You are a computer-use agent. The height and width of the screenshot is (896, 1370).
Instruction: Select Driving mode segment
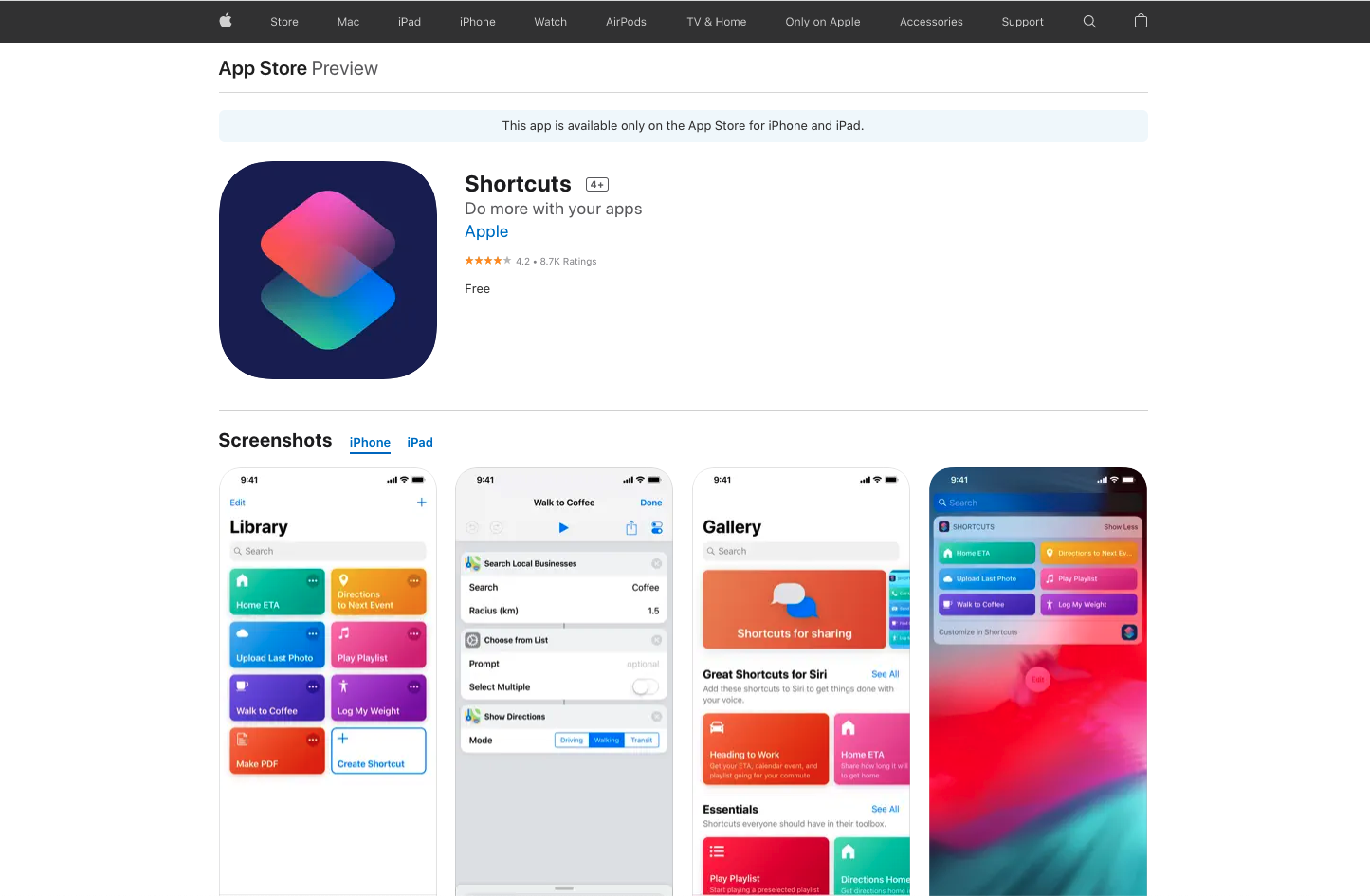(572, 740)
